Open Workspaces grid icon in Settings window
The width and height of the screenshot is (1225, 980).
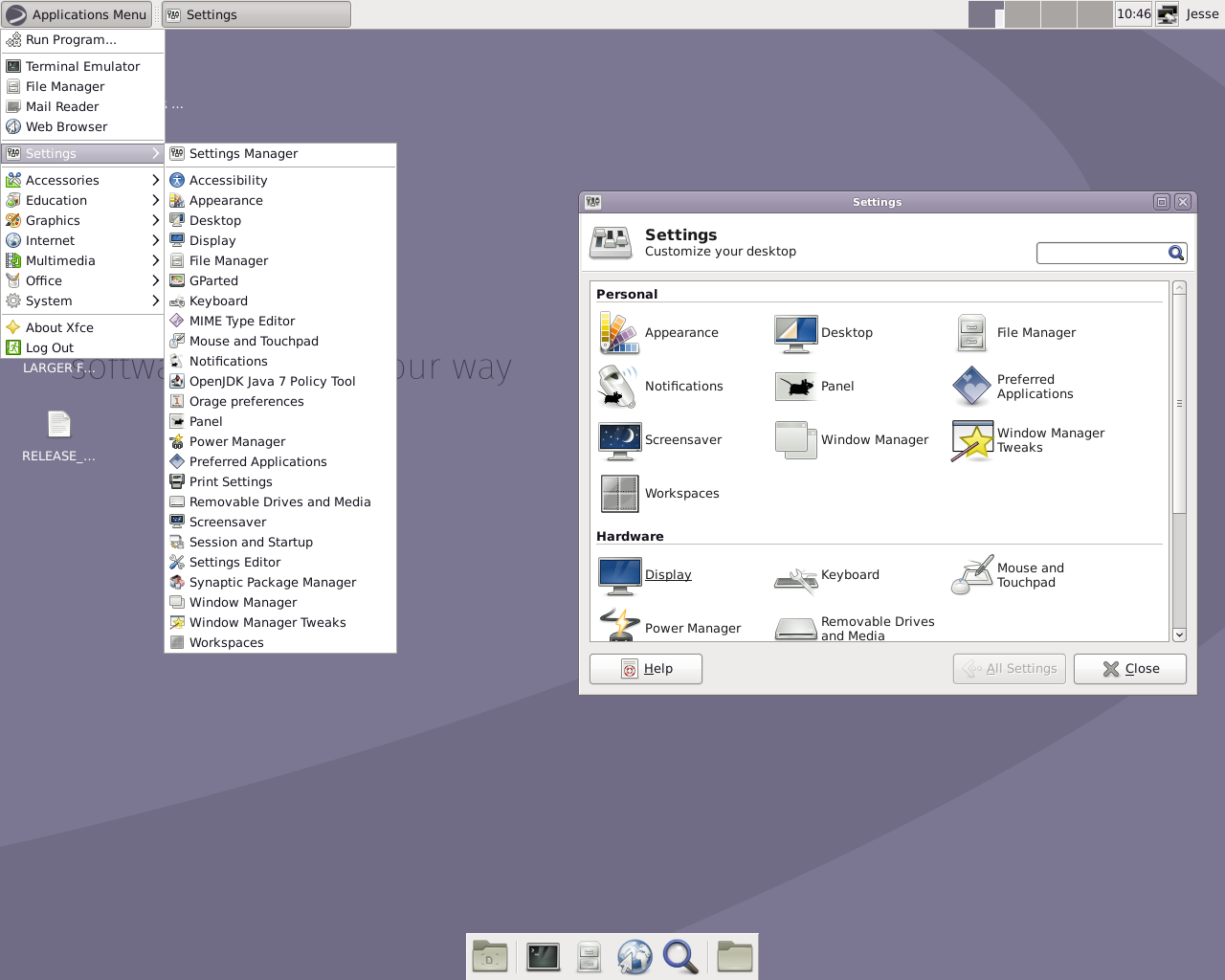point(619,493)
